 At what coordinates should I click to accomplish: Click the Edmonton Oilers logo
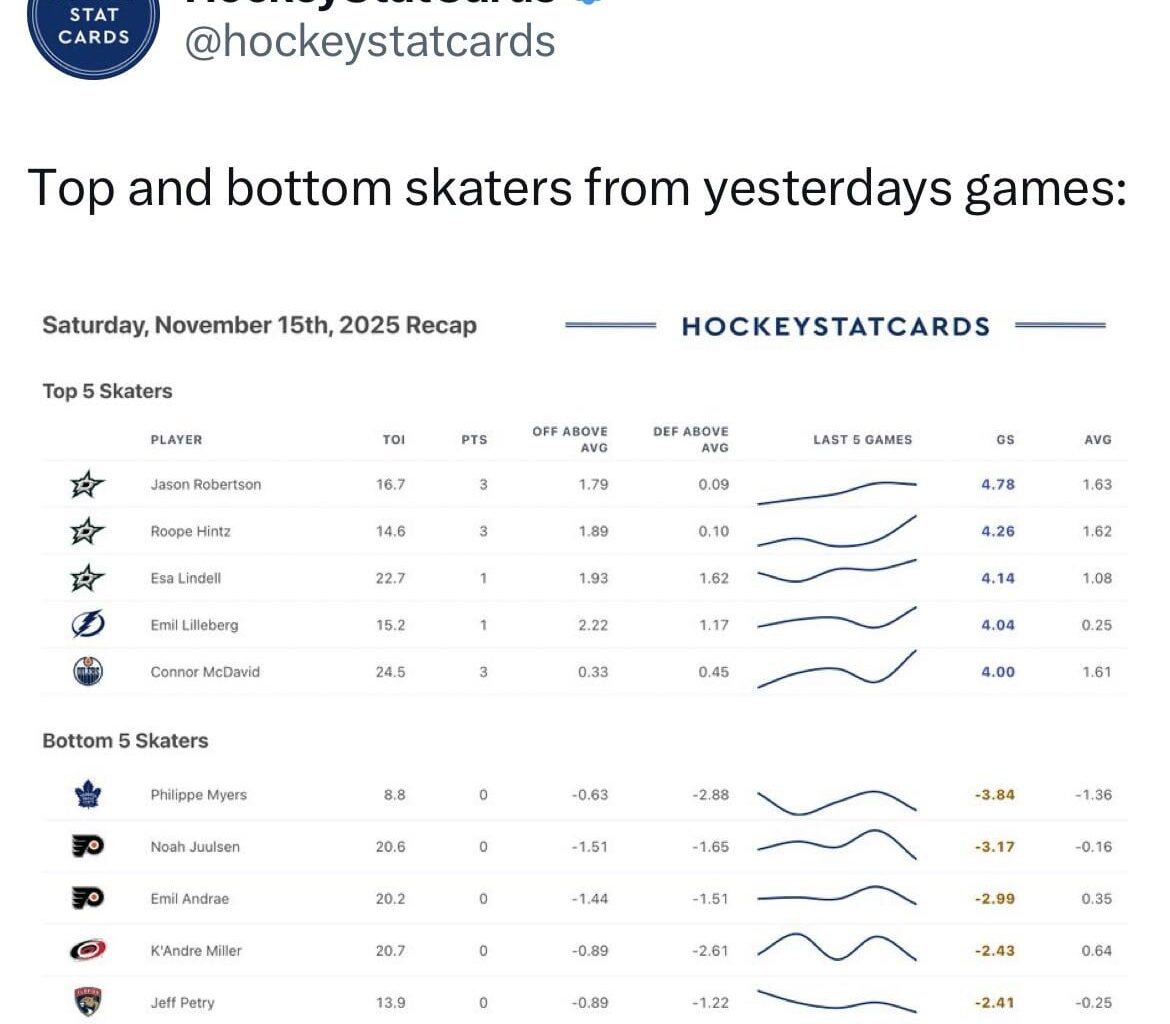point(88,672)
